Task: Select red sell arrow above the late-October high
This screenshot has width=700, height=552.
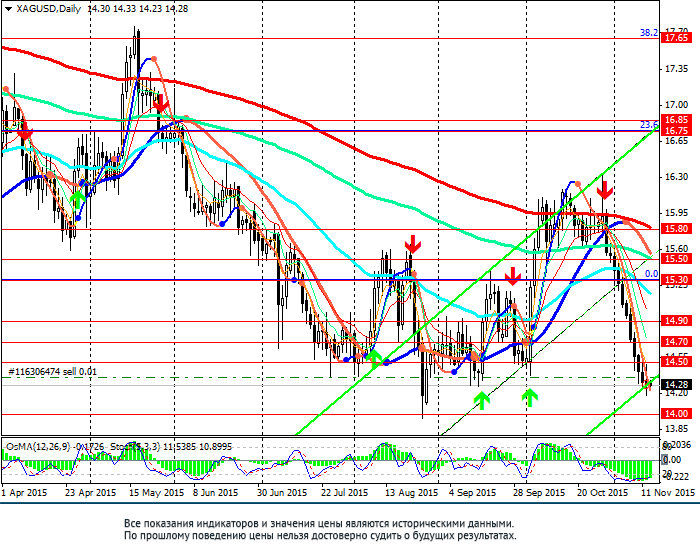Action: pos(605,190)
